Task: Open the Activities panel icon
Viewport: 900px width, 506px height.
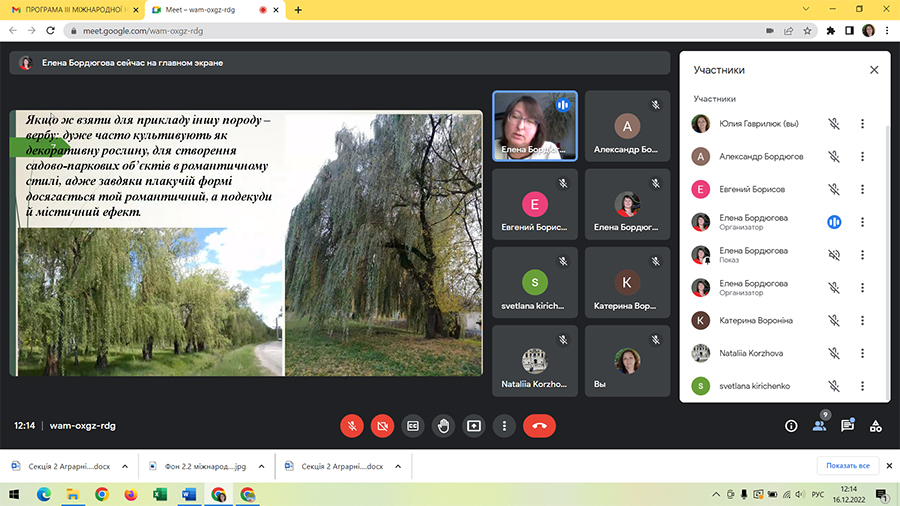Action: 876,425
